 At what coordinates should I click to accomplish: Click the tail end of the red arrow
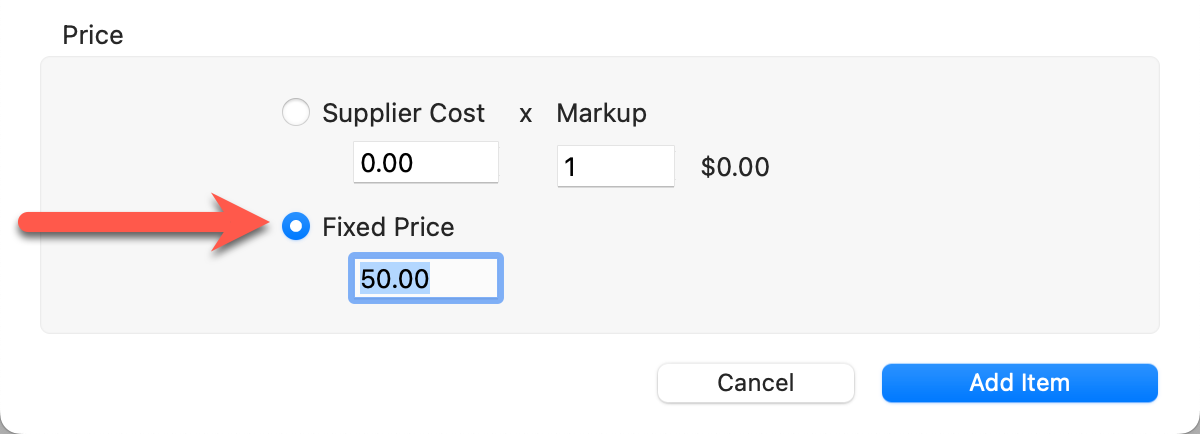click(30, 227)
